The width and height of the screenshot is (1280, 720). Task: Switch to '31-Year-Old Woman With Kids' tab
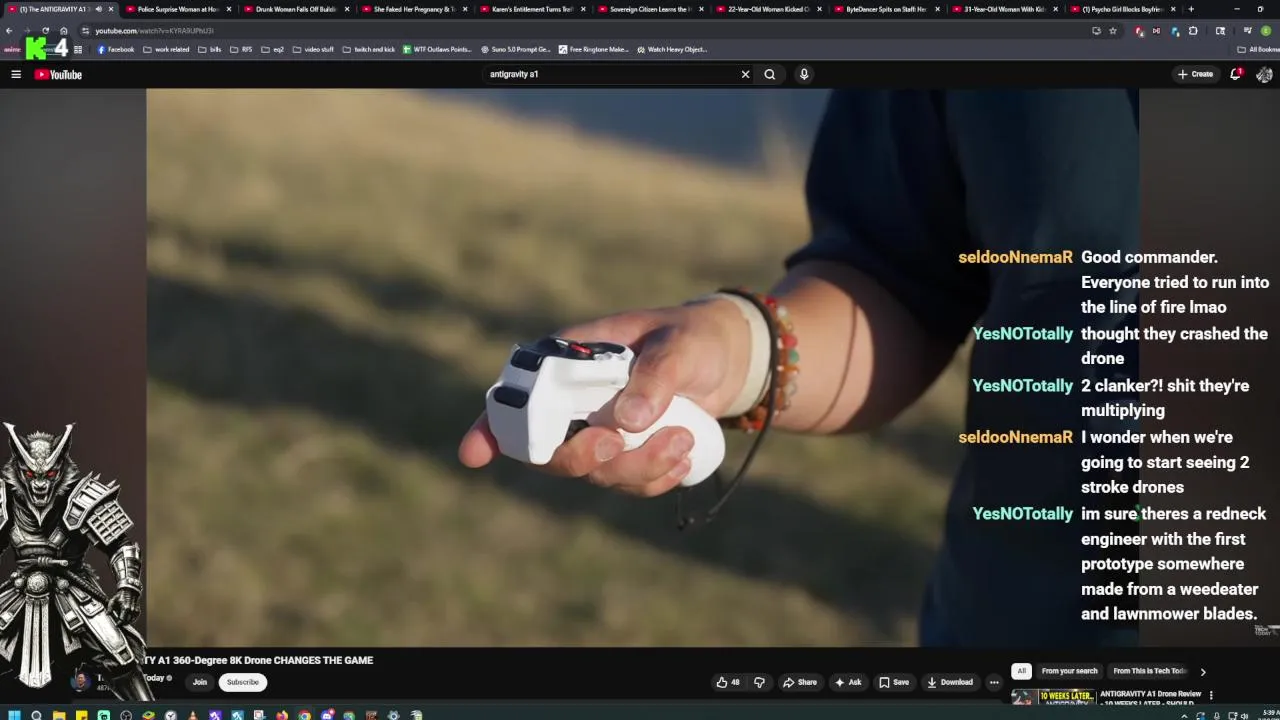(x=1003, y=9)
